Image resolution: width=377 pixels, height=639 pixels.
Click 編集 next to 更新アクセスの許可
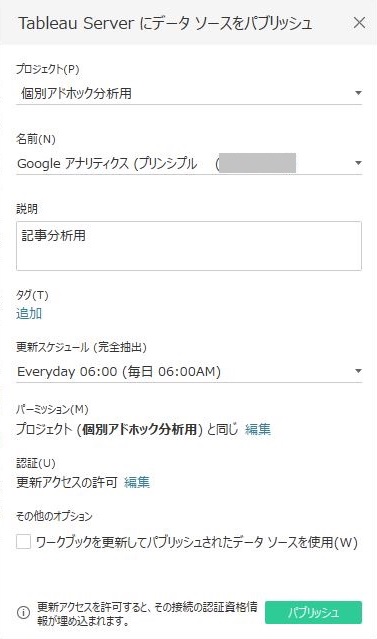click(137, 483)
